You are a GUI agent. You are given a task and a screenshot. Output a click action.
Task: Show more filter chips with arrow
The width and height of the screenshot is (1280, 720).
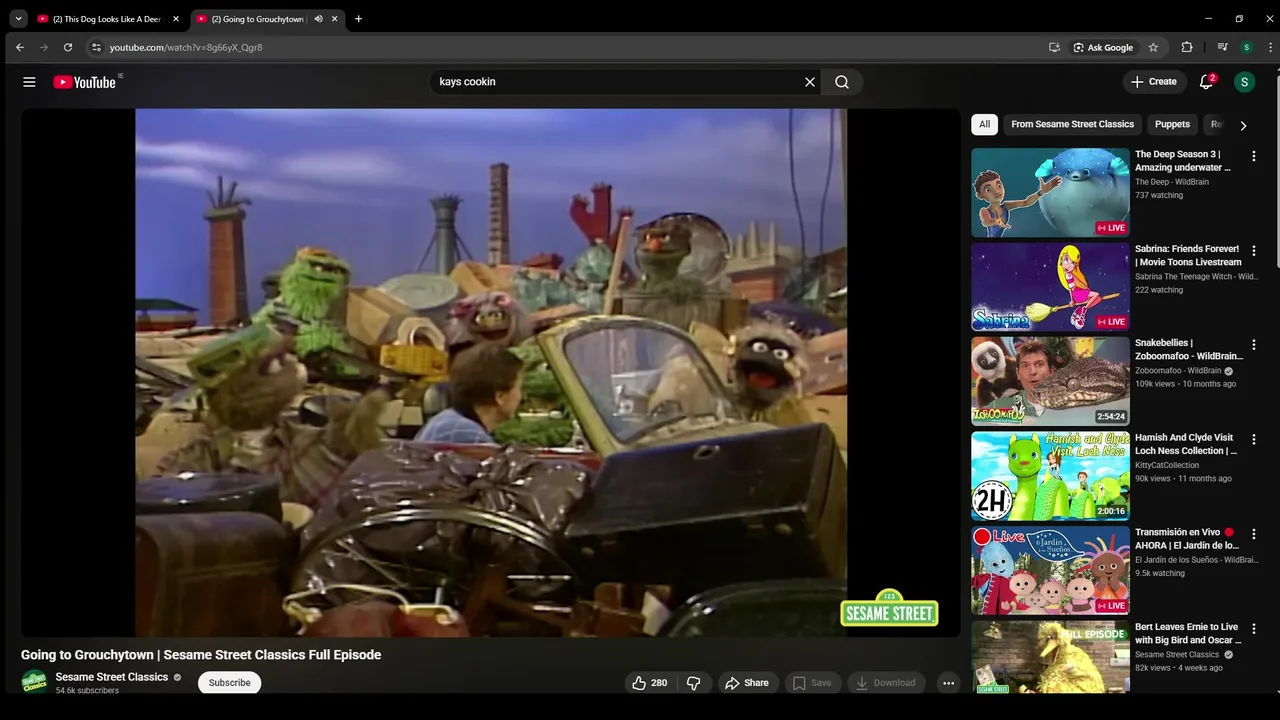(x=1243, y=125)
